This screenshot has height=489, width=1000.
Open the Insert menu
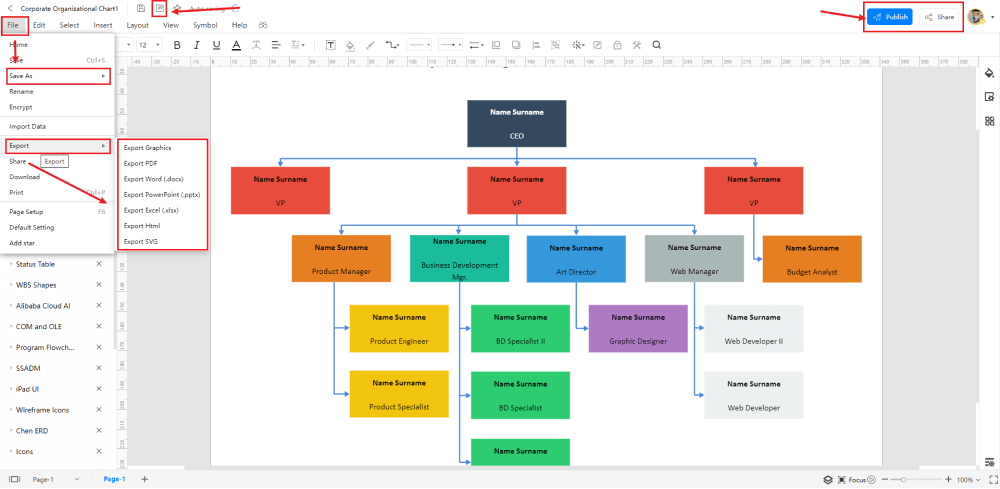[x=103, y=25]
